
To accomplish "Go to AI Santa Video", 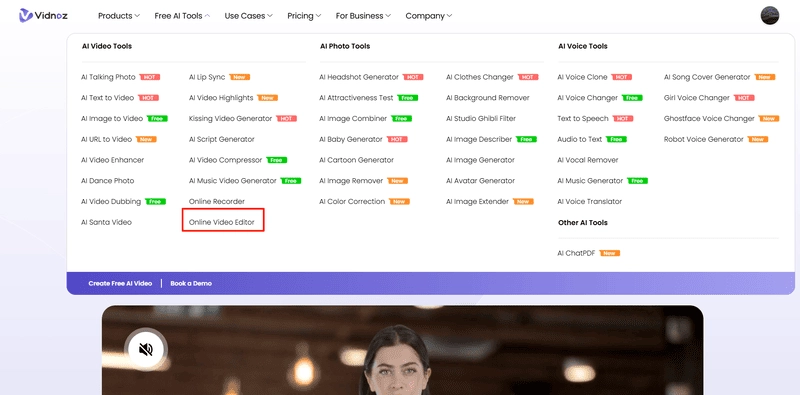I will [106, 222].
